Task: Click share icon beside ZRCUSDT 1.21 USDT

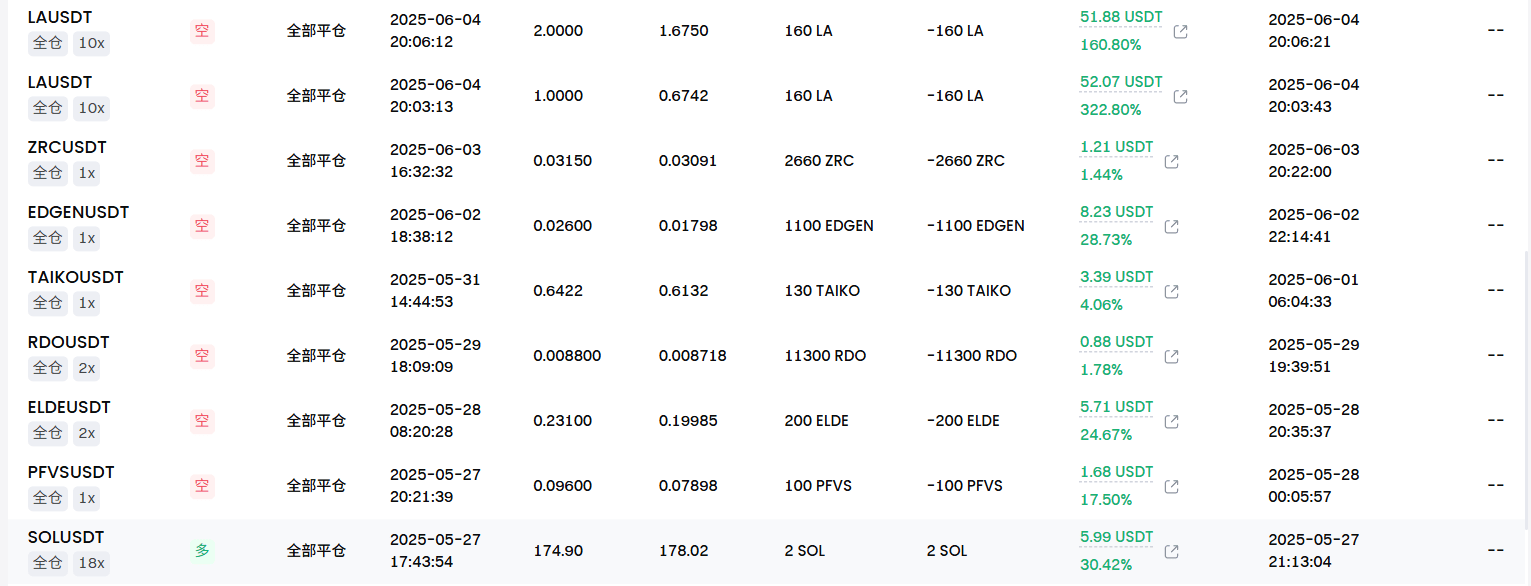Action: click(x=1171, y=162)
